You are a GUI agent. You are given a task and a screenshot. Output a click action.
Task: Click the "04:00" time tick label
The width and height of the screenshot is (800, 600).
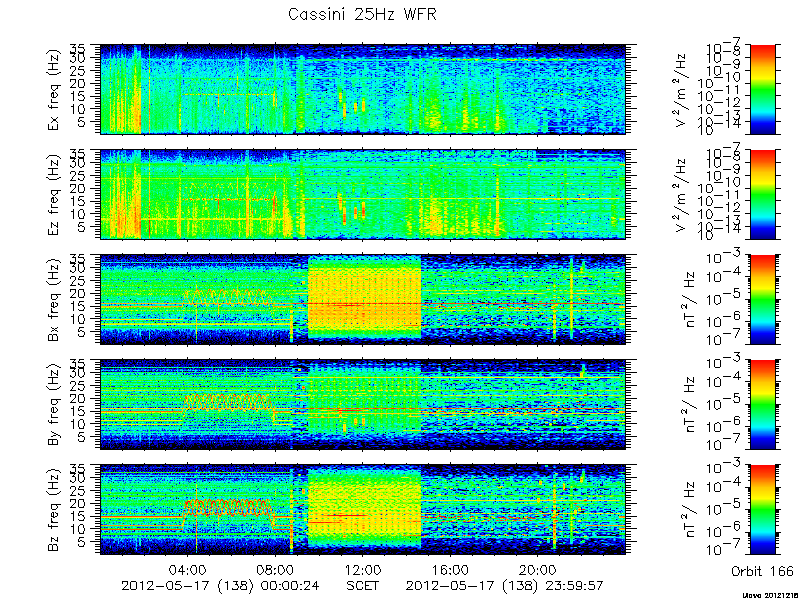(x=188, y=569)
